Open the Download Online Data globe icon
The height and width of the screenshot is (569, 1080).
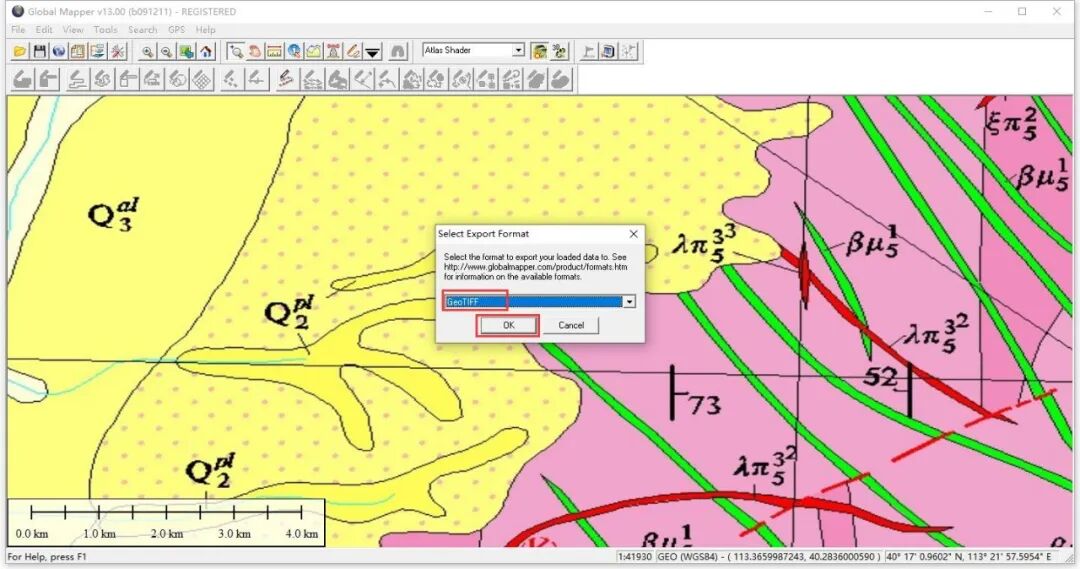[59, 51]
